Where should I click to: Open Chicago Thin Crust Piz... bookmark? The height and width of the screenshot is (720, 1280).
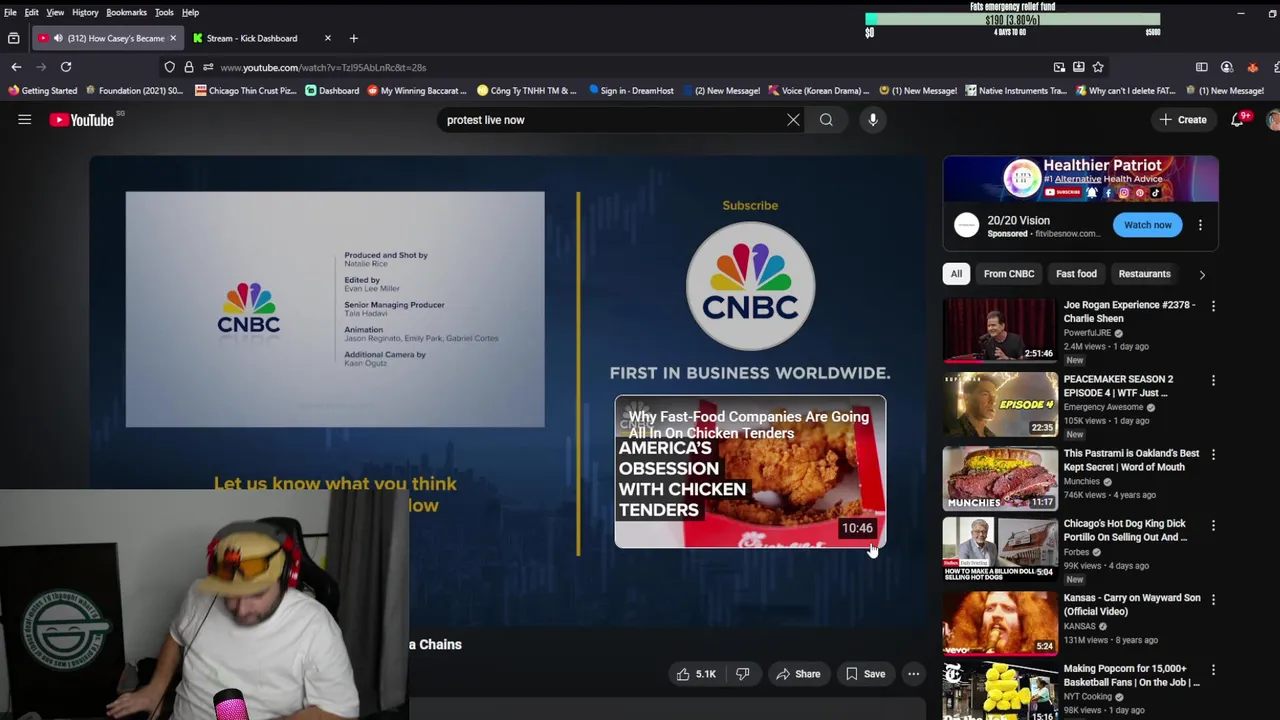tap(245, 91)
